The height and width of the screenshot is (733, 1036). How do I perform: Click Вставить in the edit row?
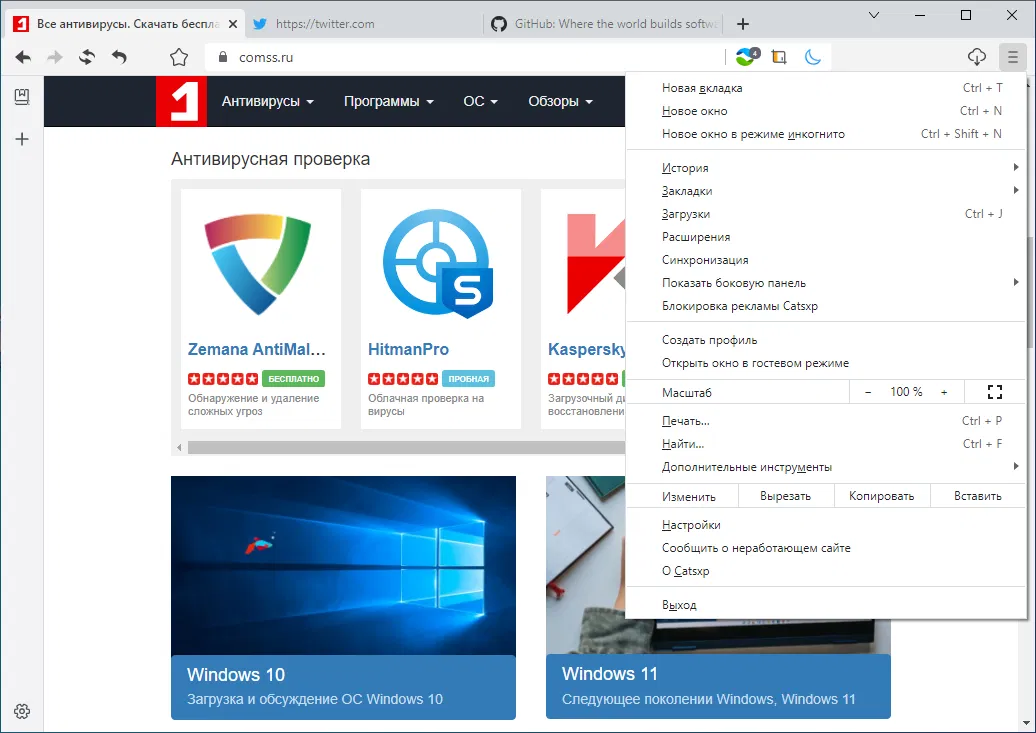pos(978,496)
